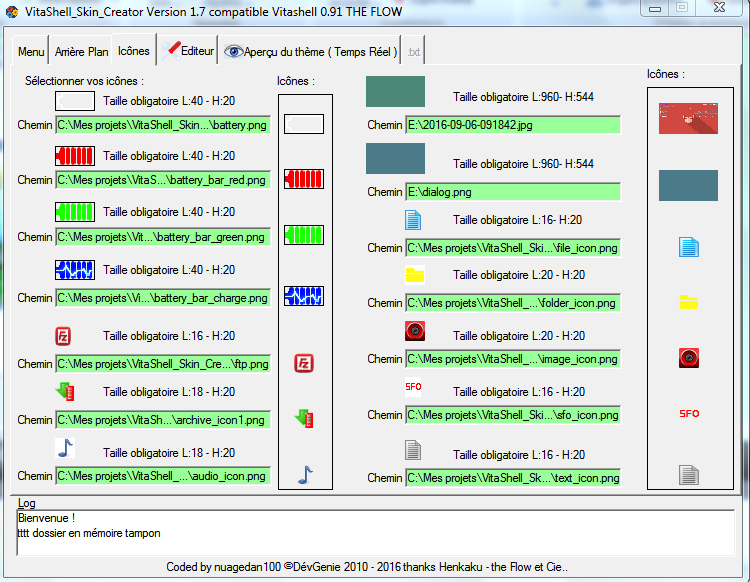Click the Log text box

coord(376,533)
